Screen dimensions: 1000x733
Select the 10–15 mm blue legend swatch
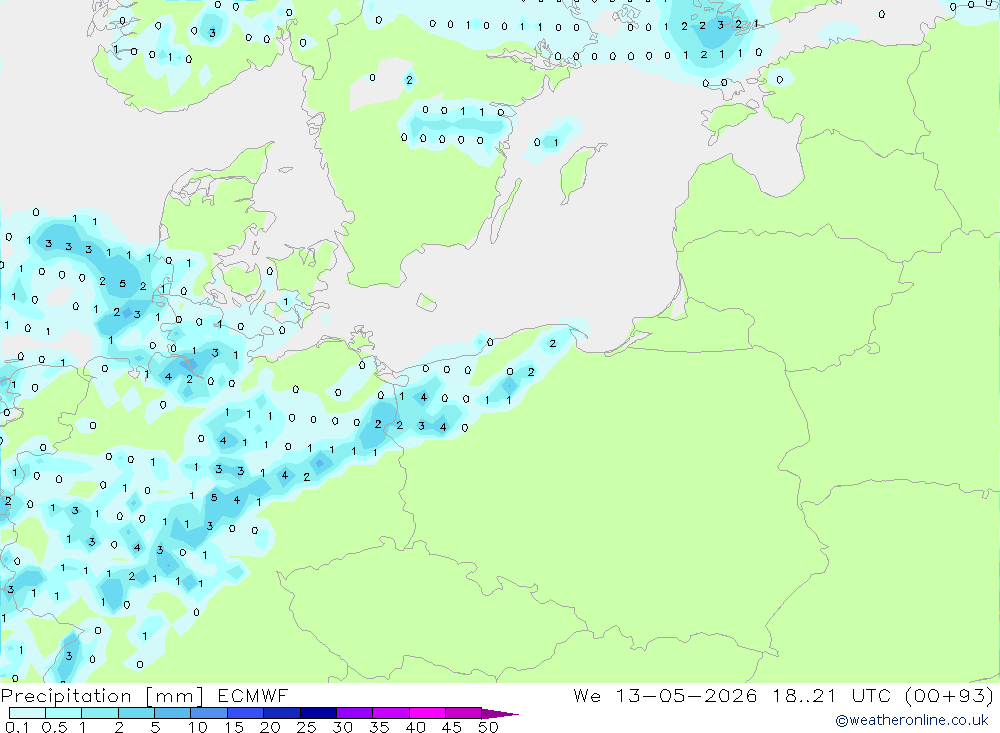209,713
